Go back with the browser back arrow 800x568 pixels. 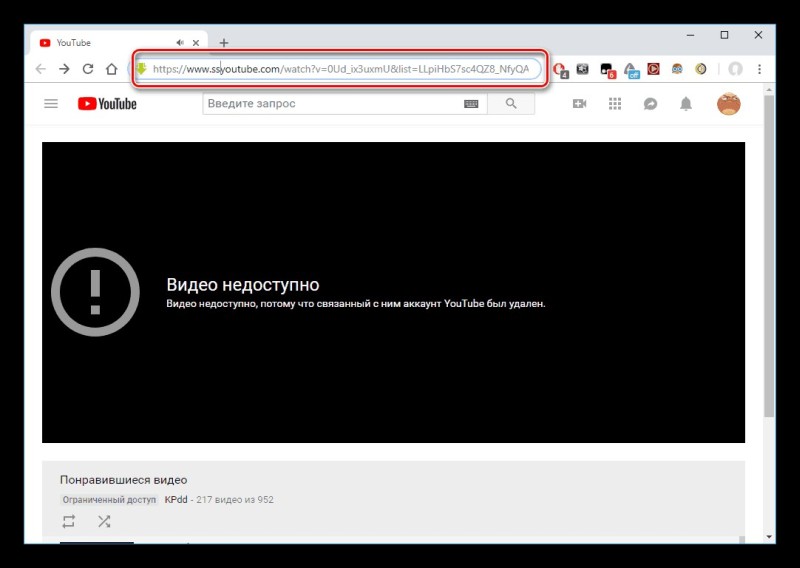pos(40,69)
